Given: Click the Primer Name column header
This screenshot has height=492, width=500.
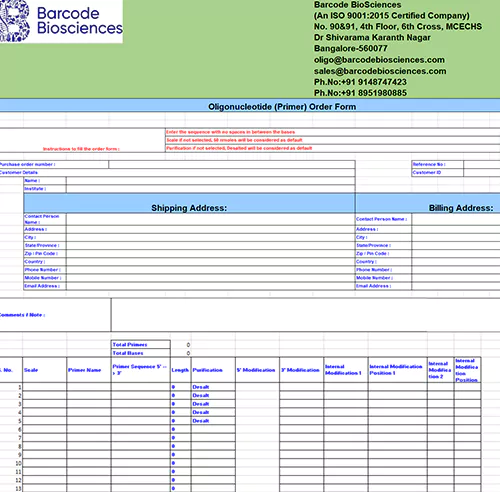Looking at the screenshot, I should (x=89, y=370).
